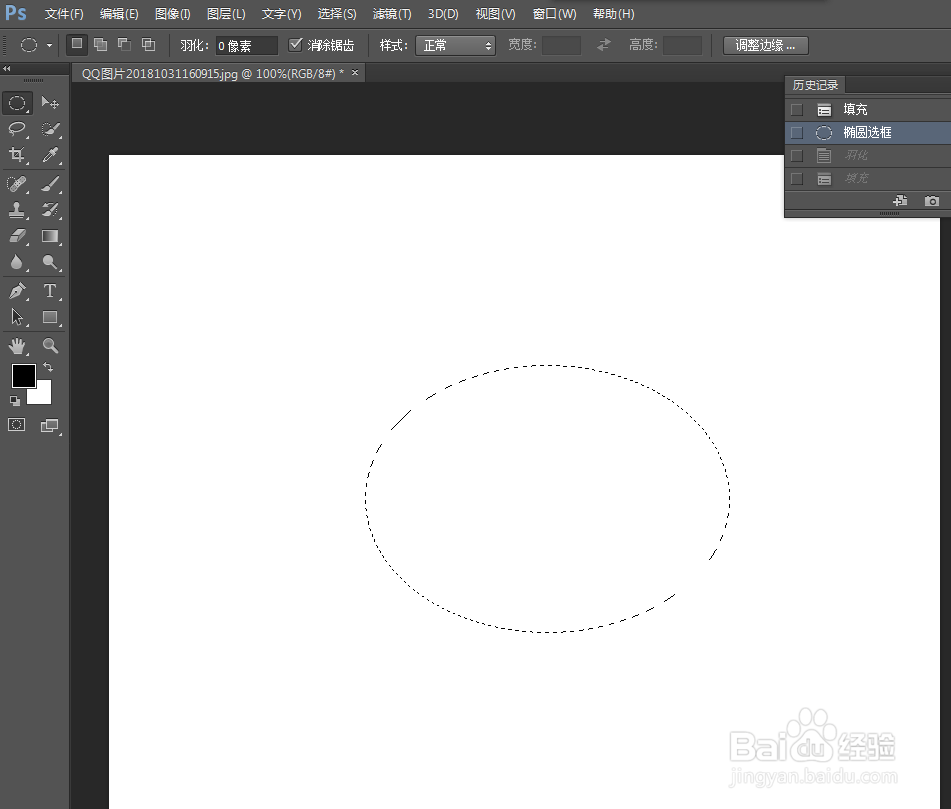Open the 文件(F) menu
Image resolution: width=951 pixels, height=809 pixels.
pos(64,14)
